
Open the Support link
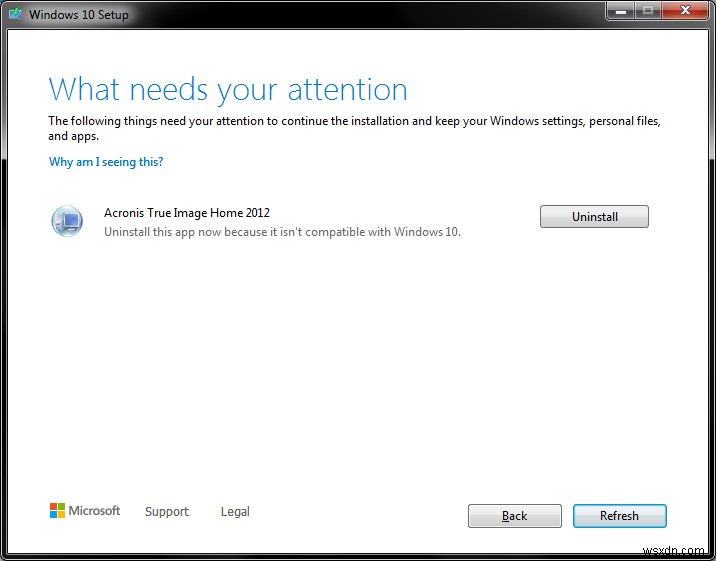coord(167,512)
